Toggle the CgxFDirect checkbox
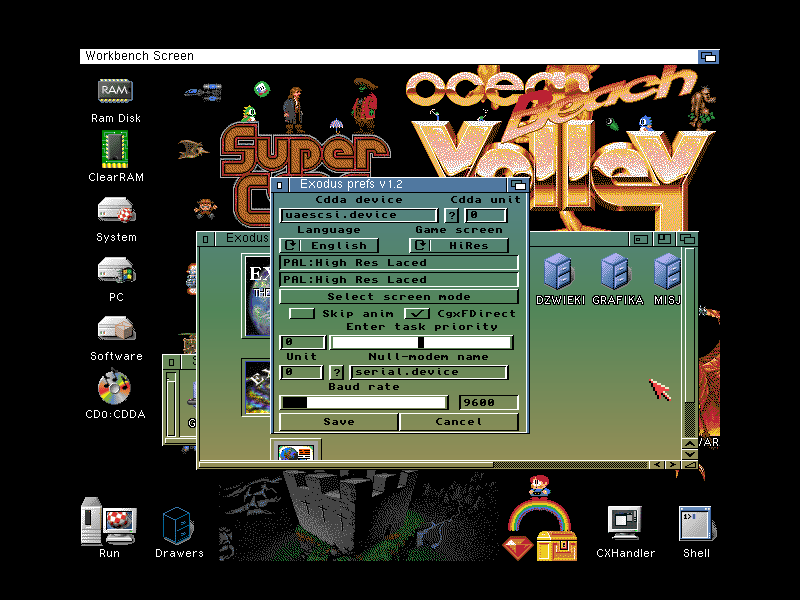 417,313
